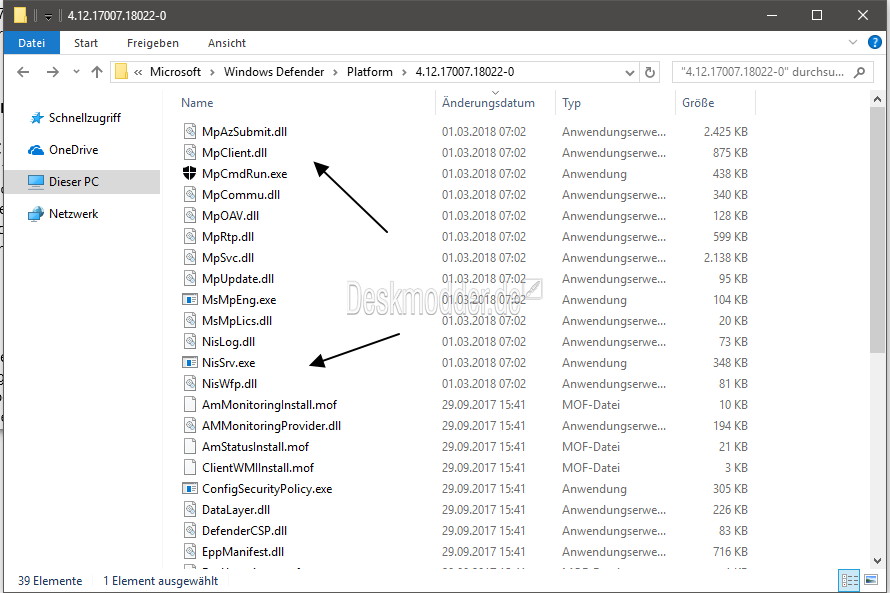This screenshot has width=890, height=593.
Task: Click the 348 KB size of NisSrv.exe
Action: pos(730,363)
